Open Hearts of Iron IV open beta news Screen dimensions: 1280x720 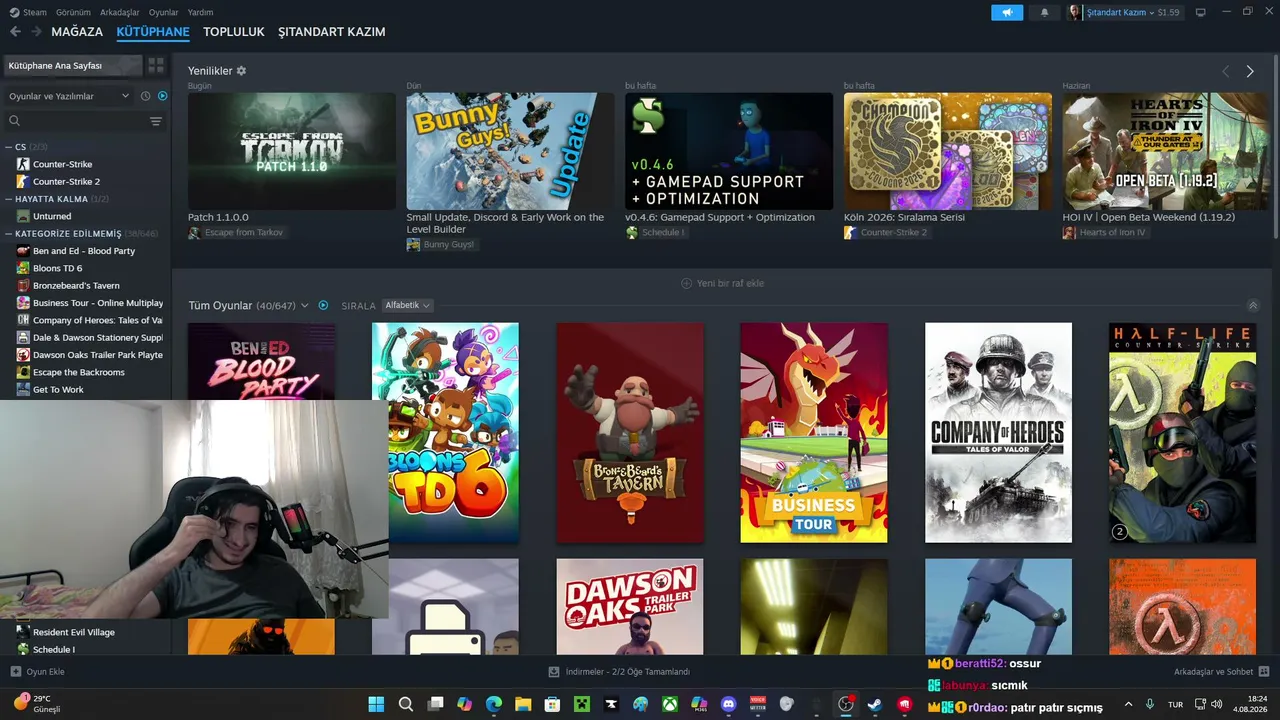1166,151
